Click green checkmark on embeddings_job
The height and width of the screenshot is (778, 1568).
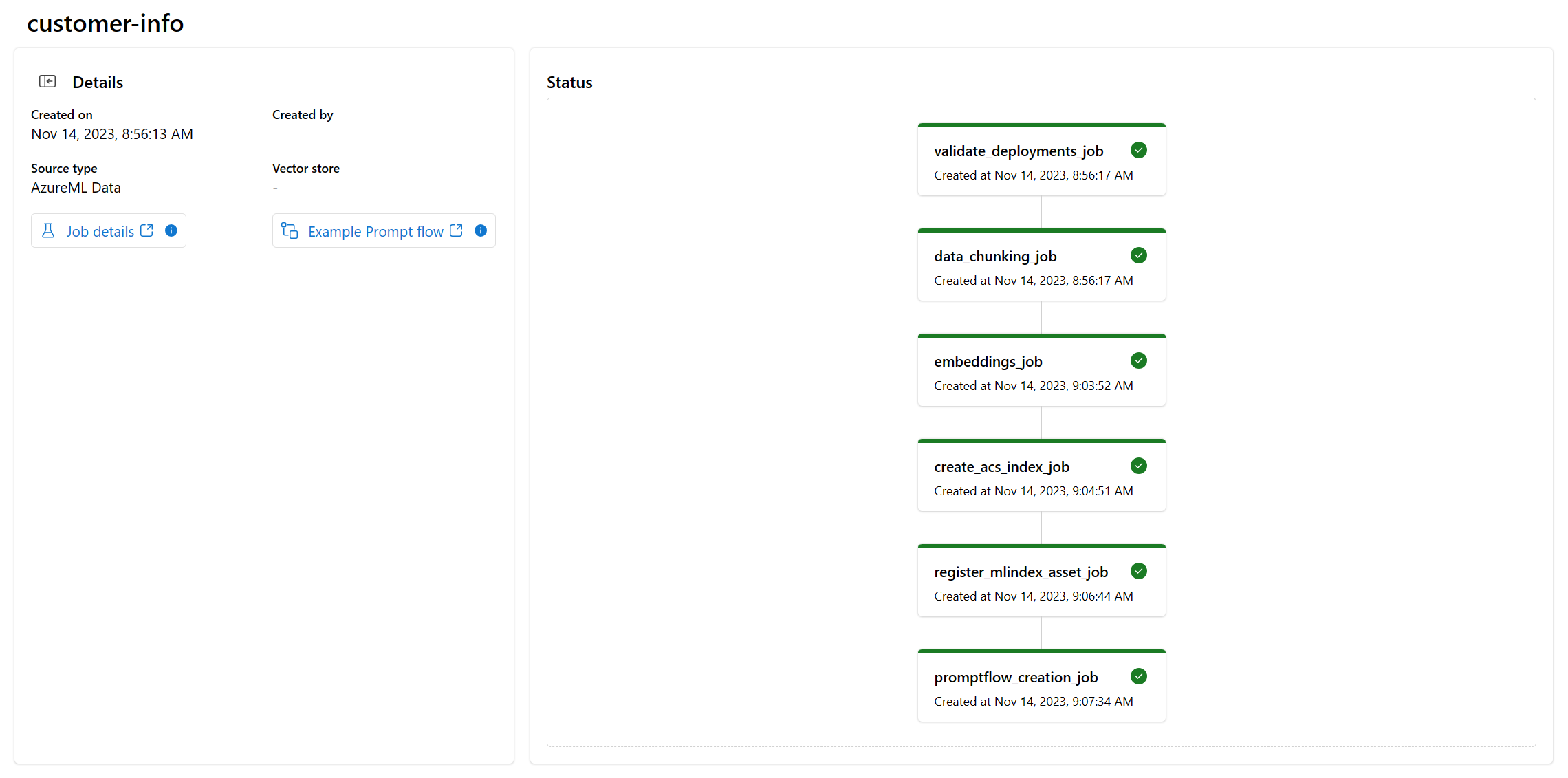(x=1139, y=361)
